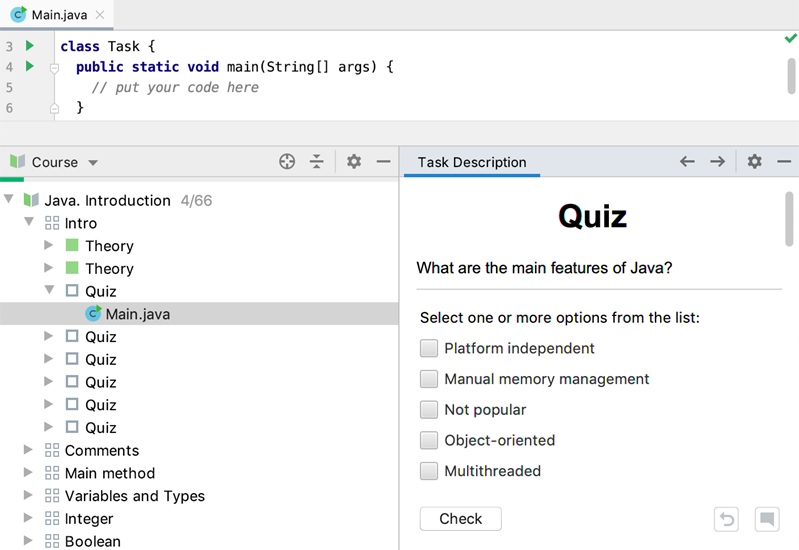The image size is (799, 550).
Task: Select the Task Description tab
Action: point(471,162)
